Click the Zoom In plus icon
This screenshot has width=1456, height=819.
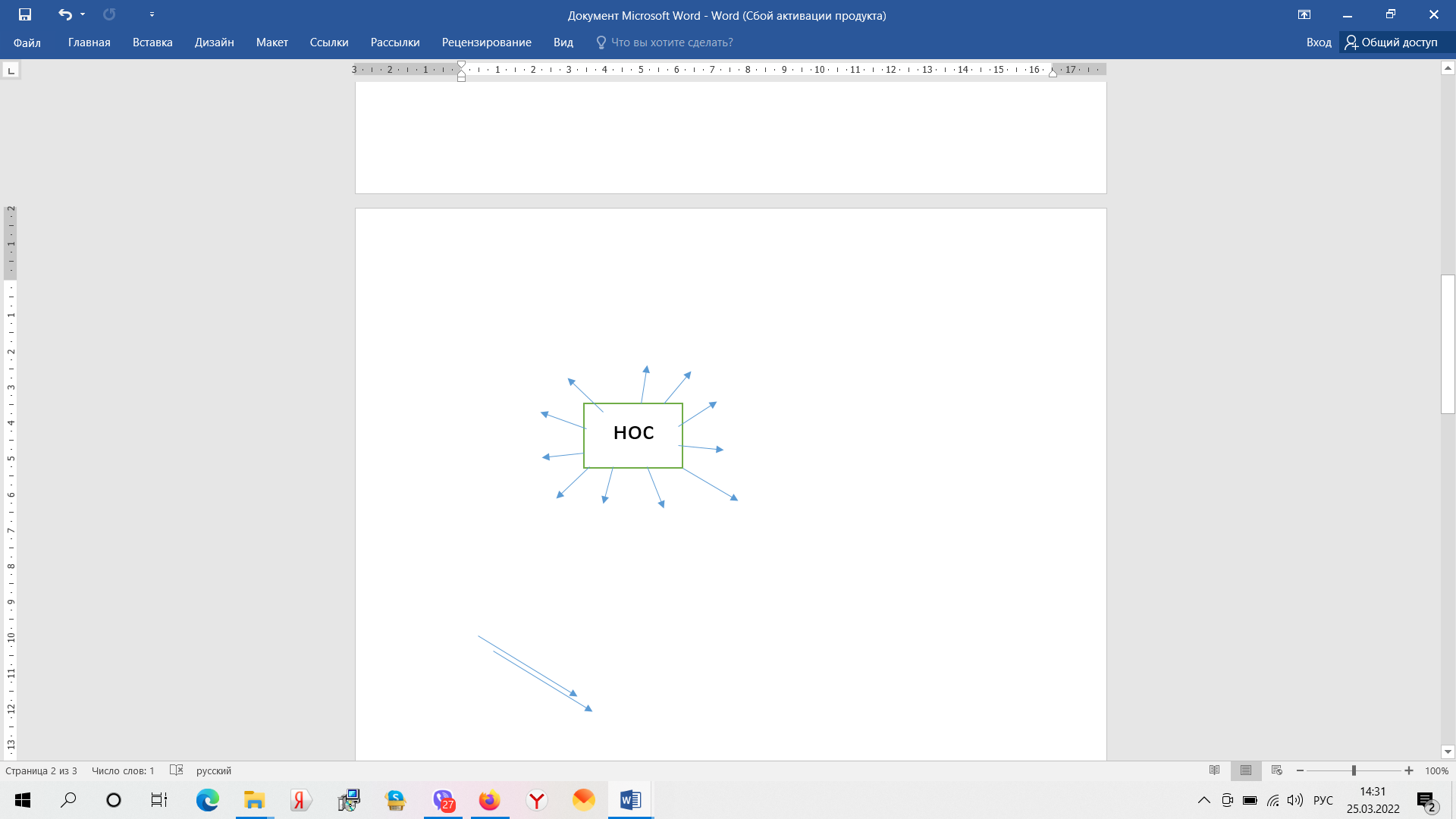(x=1408, y=770)
